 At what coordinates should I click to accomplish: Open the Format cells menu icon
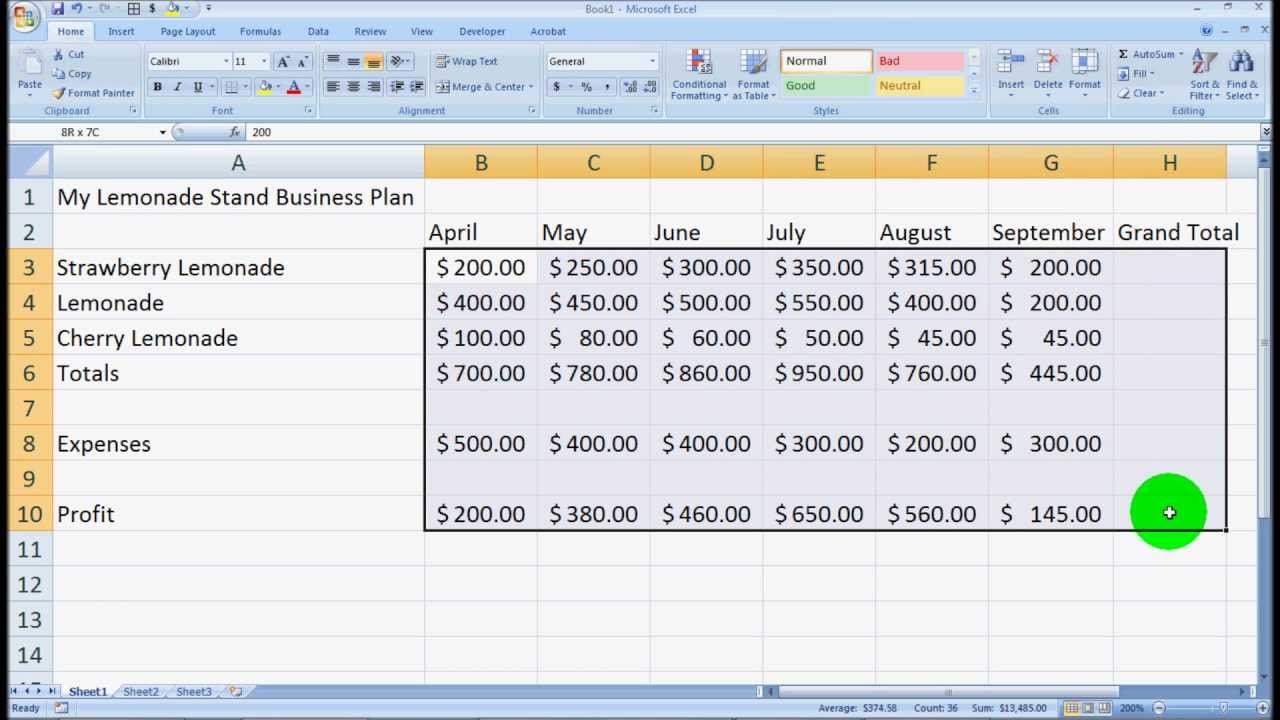tap(1085, 63)
